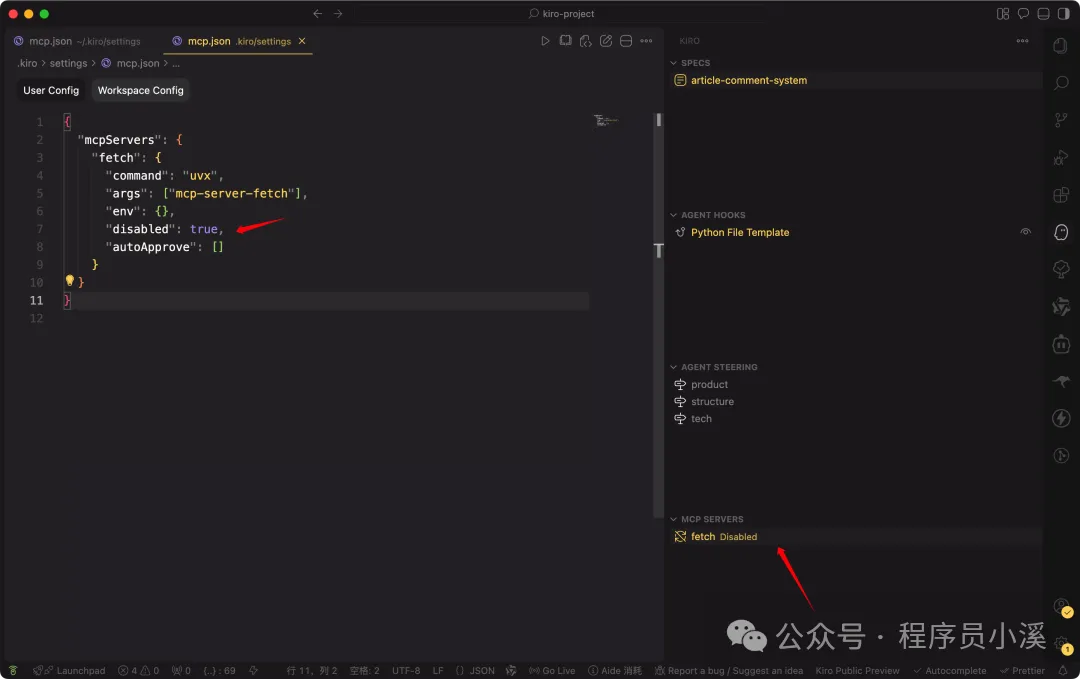Click the 行 11, 列 2 cursor position indicator

[312, 671]
